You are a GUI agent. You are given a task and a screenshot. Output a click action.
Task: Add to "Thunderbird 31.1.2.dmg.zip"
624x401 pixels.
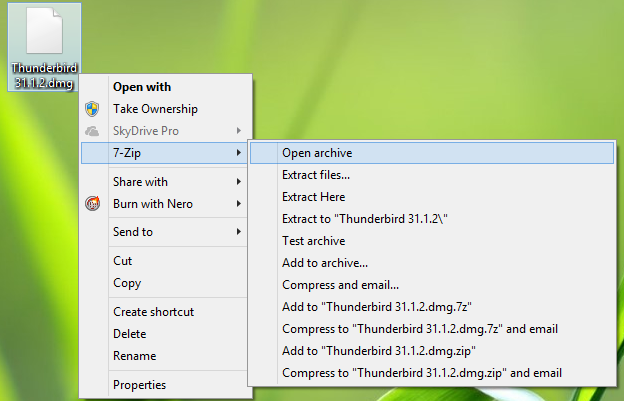tap(378, 351)
